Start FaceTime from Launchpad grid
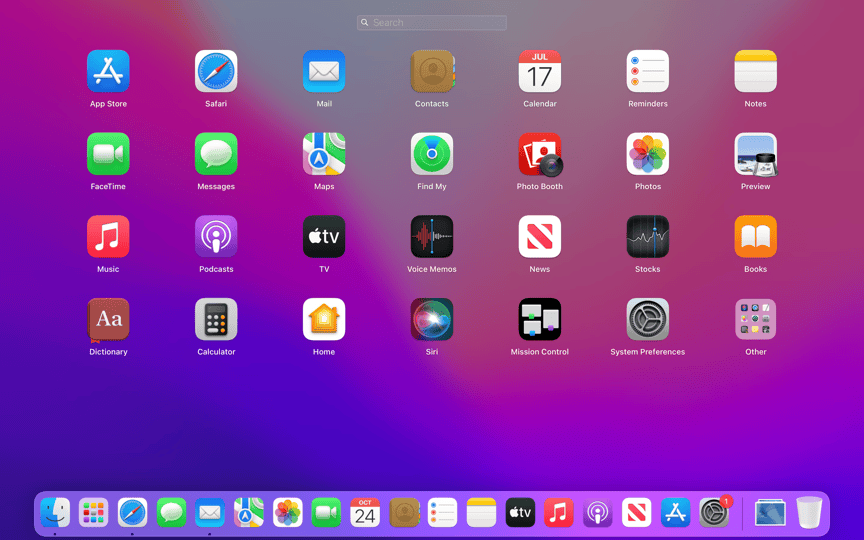 [x=108, y=154]
